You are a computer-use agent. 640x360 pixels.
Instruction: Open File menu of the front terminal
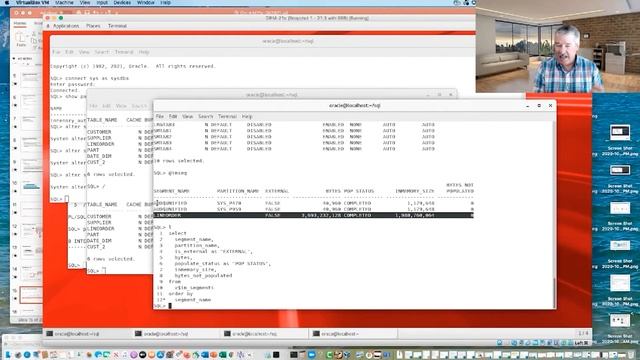pos(160,116)
